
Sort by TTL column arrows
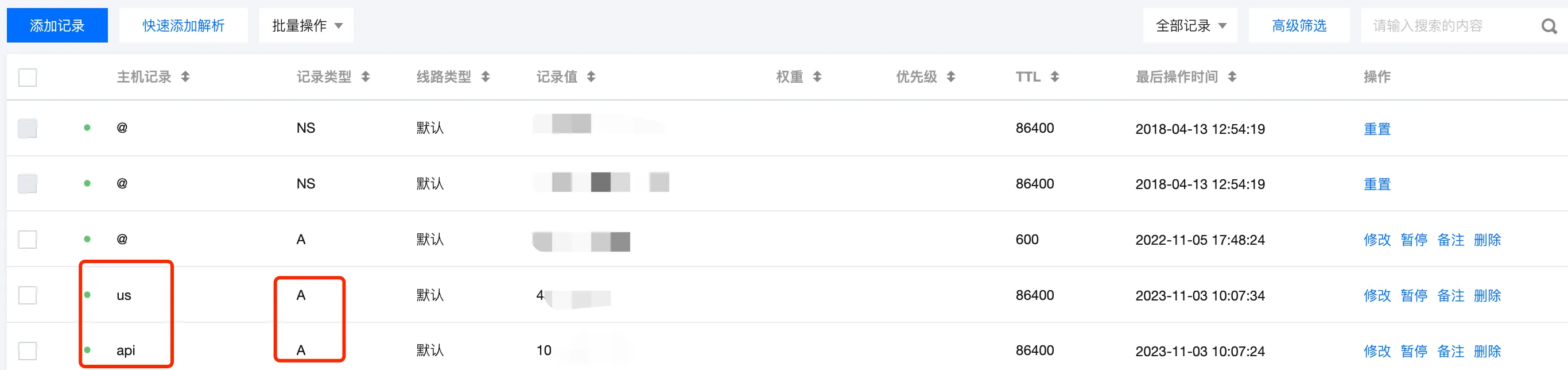[x=1055, y=77]
